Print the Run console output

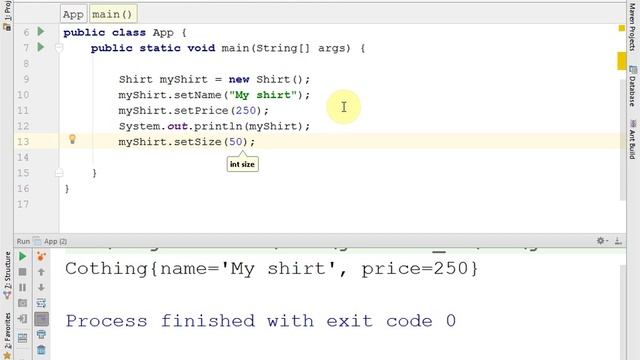[41, 334]
